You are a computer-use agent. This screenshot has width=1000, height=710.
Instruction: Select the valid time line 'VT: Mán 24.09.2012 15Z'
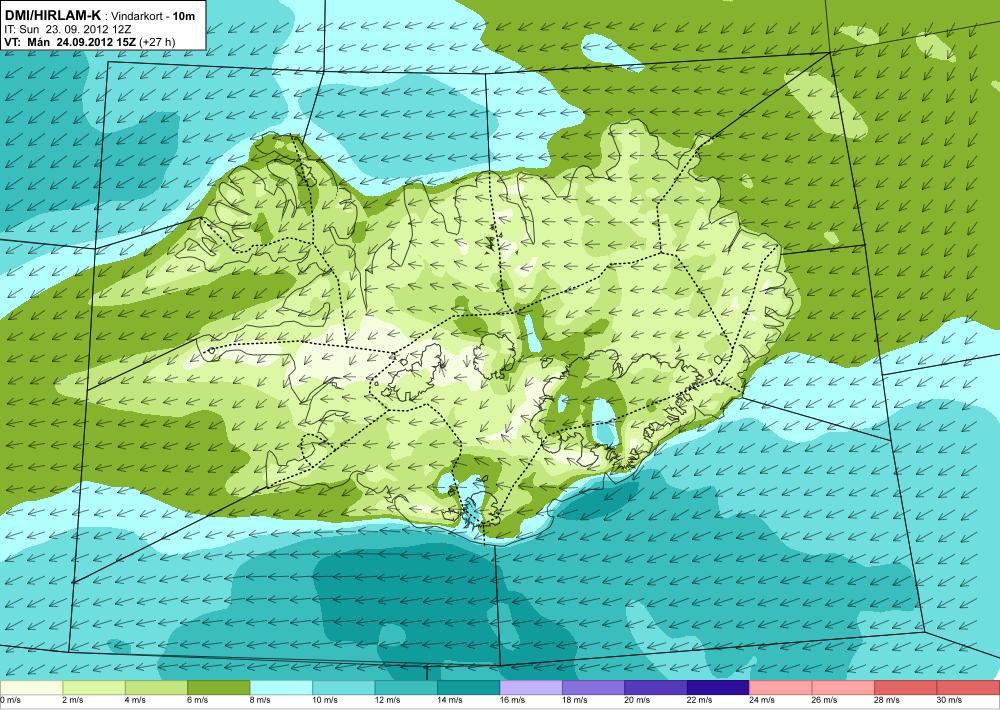point(70,42)
